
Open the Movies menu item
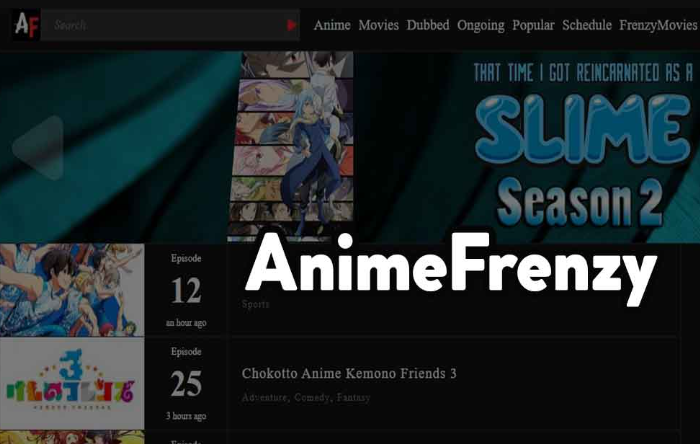378,25
